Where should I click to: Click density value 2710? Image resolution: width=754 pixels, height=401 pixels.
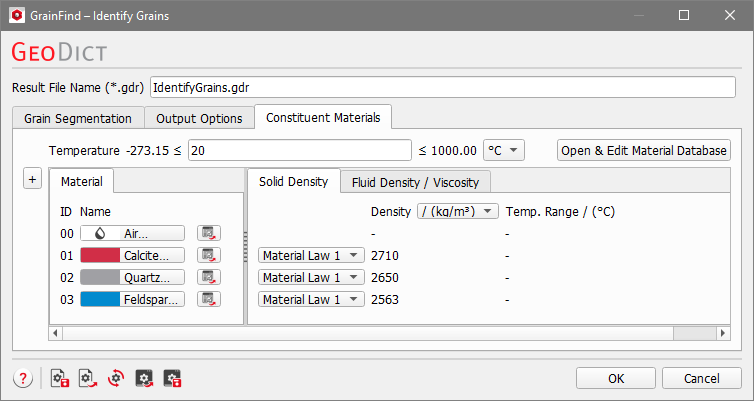[x=385, y=255]
